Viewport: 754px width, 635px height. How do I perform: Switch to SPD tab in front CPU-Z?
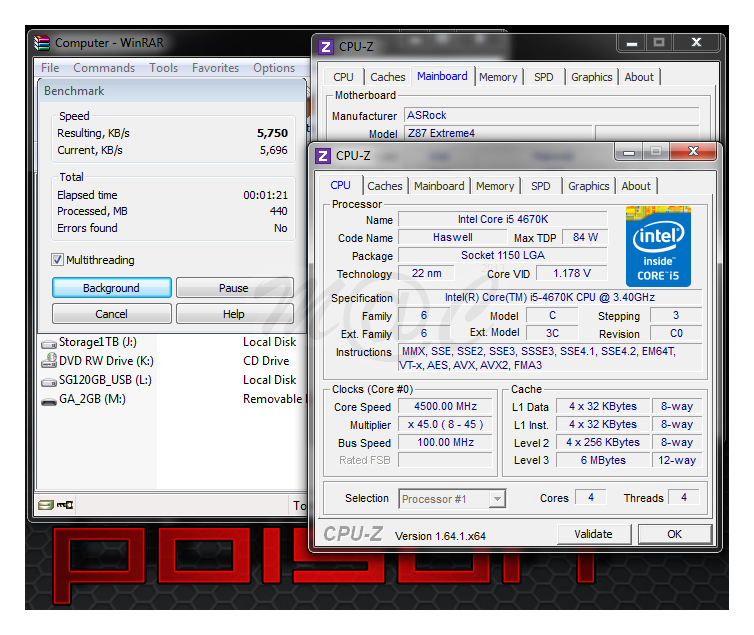click(540, 186)
